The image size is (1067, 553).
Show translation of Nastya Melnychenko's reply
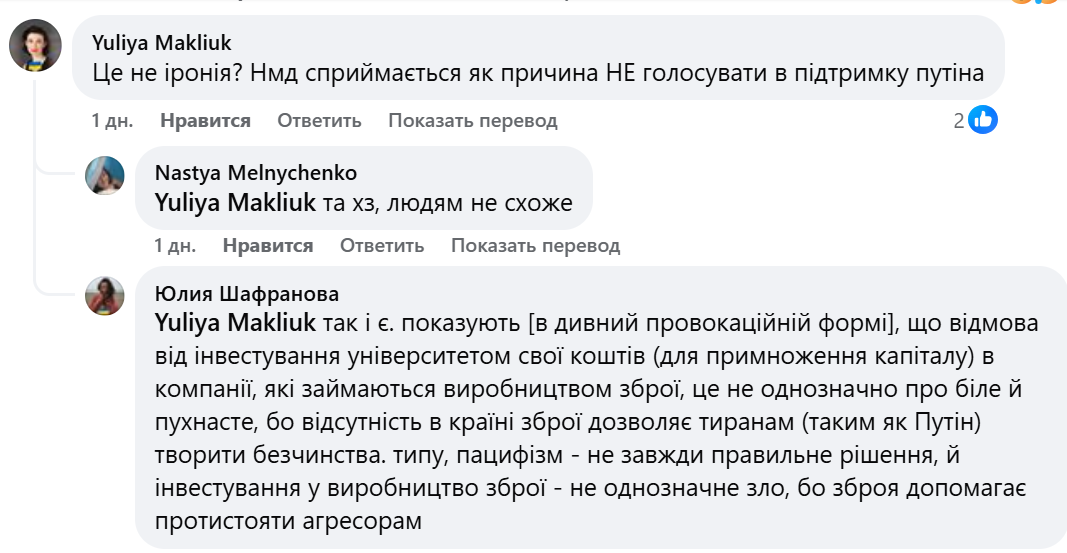535,245
